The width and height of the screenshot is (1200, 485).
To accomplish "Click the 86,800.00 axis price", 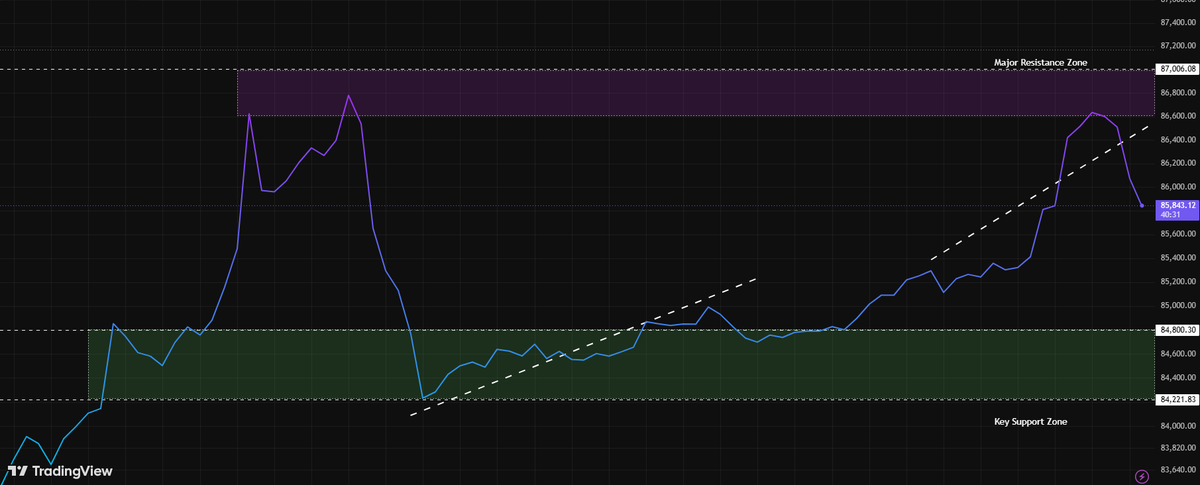I will (1178, 92).
